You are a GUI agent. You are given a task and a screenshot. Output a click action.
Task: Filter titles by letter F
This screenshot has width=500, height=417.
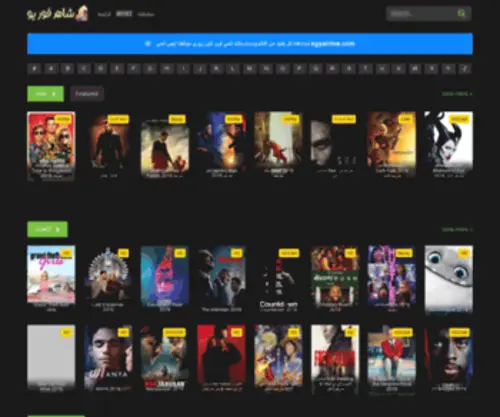click(x=134, y=69)
